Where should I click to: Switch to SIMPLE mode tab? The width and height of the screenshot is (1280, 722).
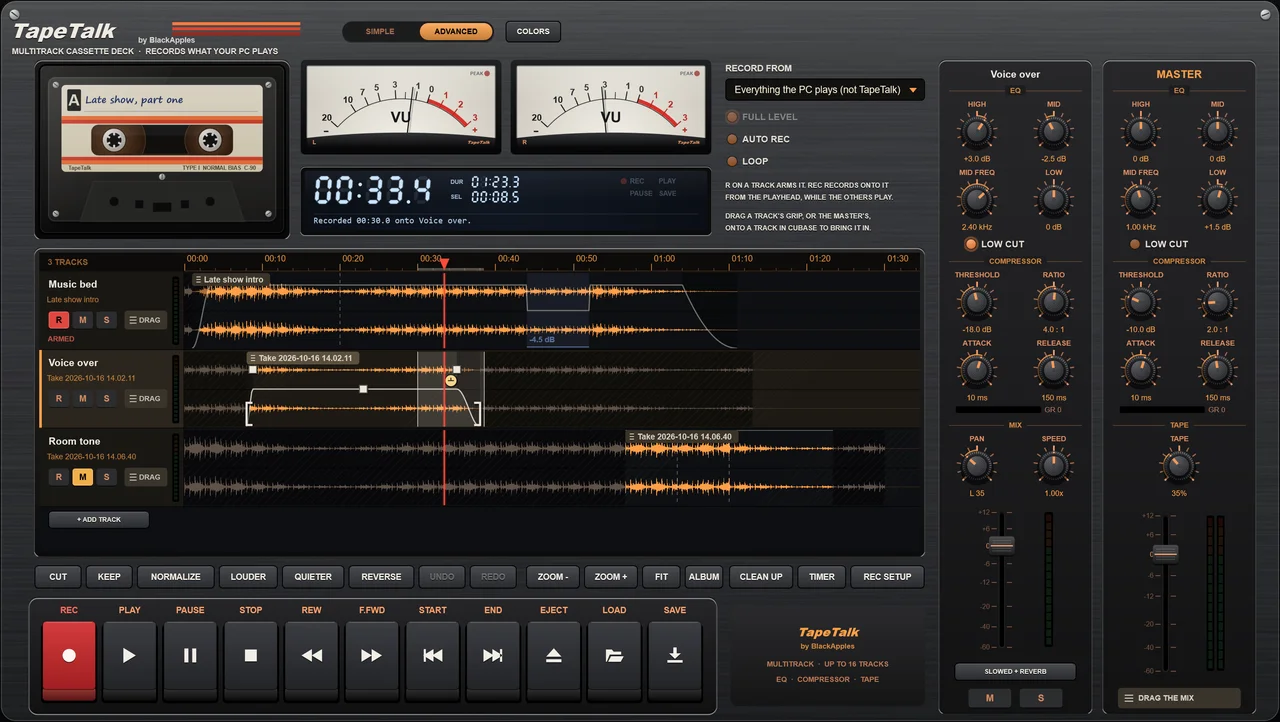click(x=380, y=32)
